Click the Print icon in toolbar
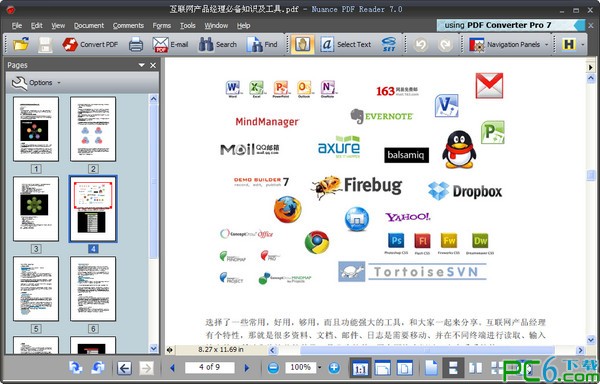 pyautogui.click(x=136, y=45)
